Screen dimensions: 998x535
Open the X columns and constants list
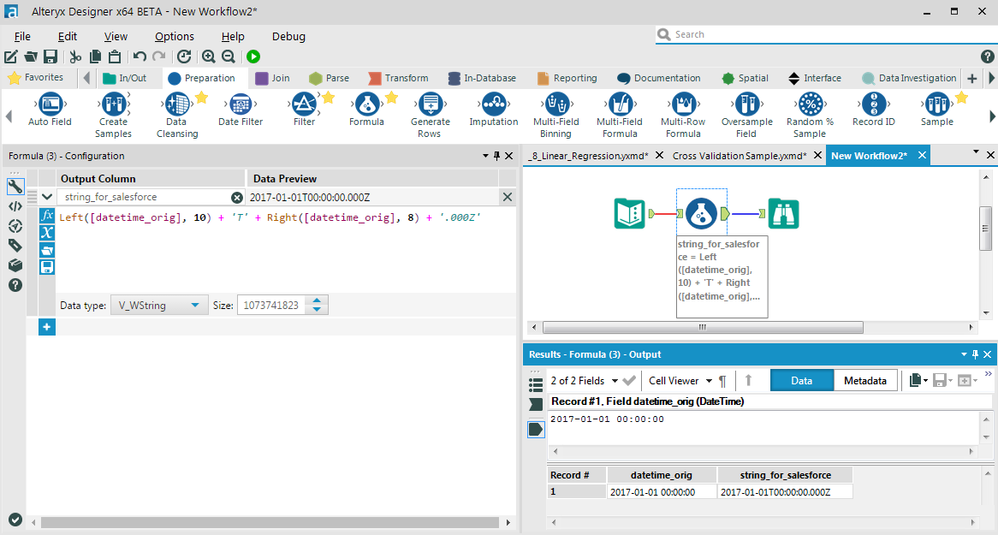click(x=47, y=232)
